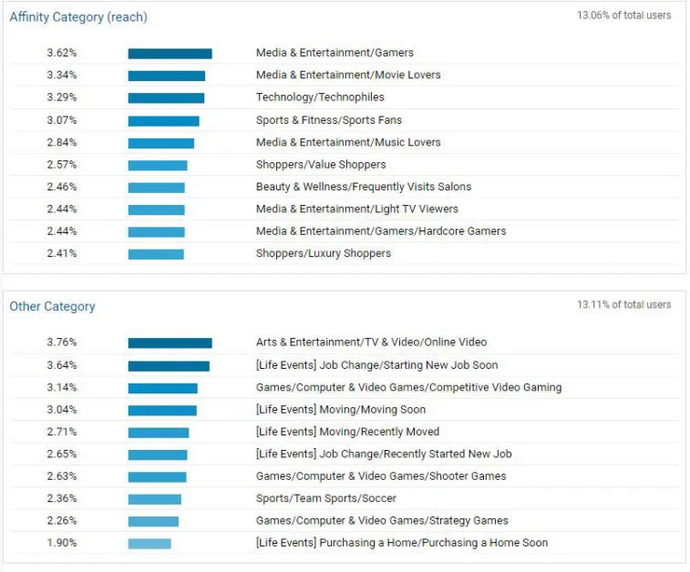Click the 13.06% of total users text

(624, 16)
